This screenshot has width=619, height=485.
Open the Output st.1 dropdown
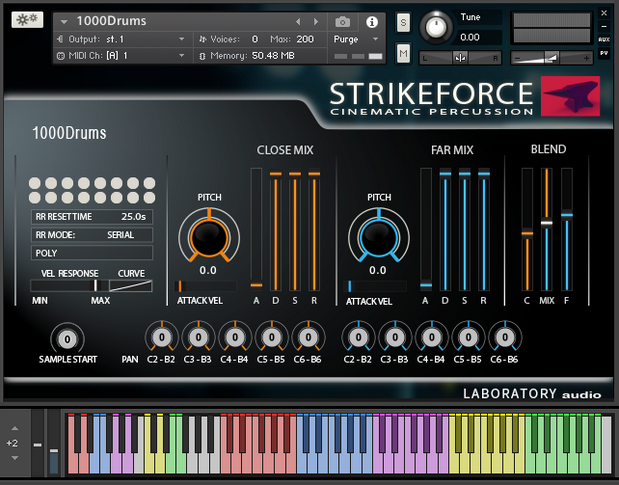tap(122, 39)
